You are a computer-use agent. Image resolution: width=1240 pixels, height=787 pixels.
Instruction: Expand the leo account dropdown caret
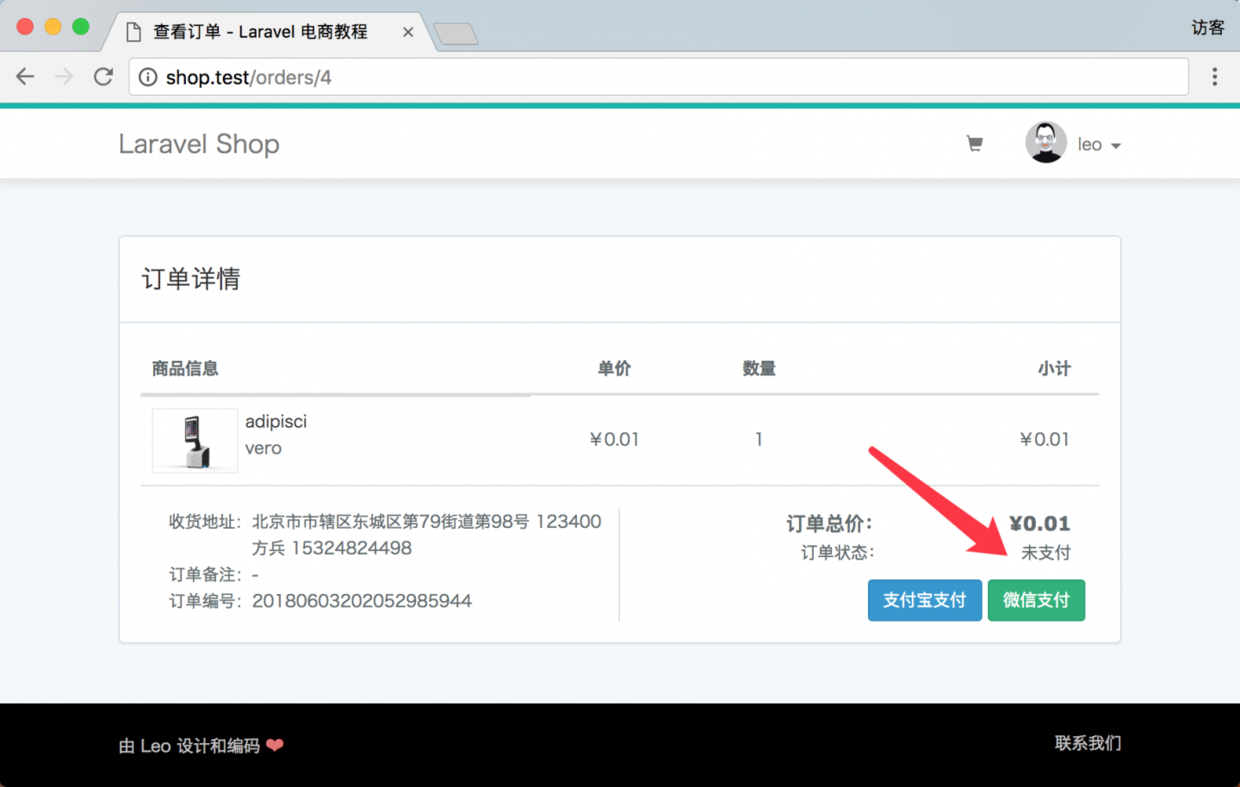[x=1116, y=146]
